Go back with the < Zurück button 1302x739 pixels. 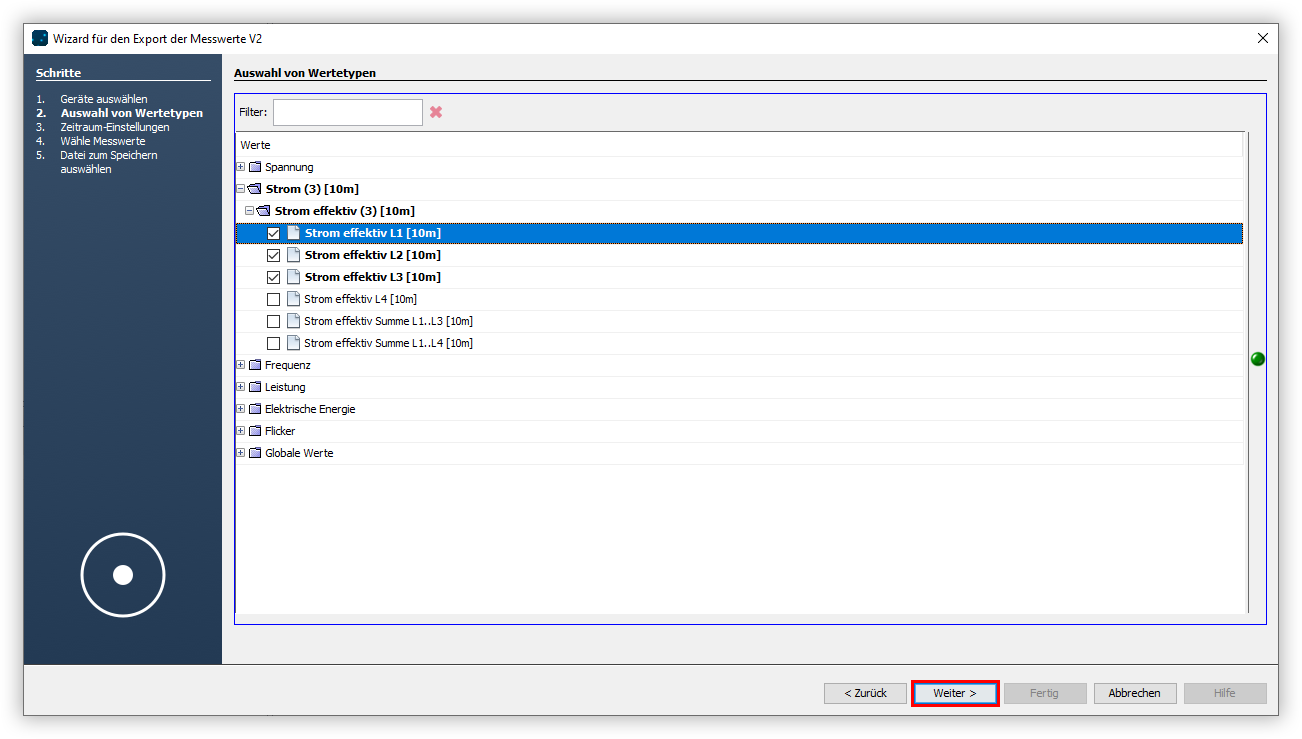865,693
